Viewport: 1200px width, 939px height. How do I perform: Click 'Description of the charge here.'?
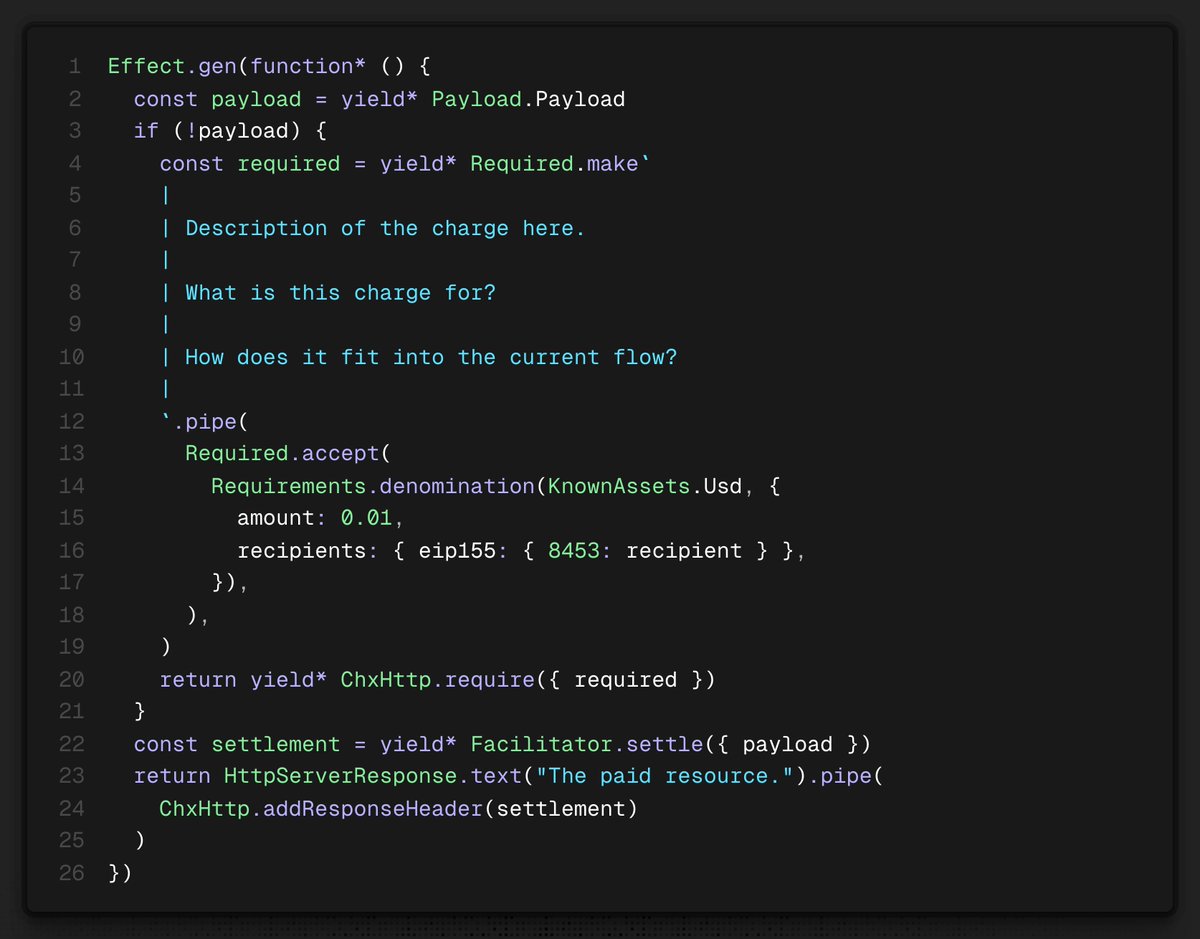click(x=385, y=228)
